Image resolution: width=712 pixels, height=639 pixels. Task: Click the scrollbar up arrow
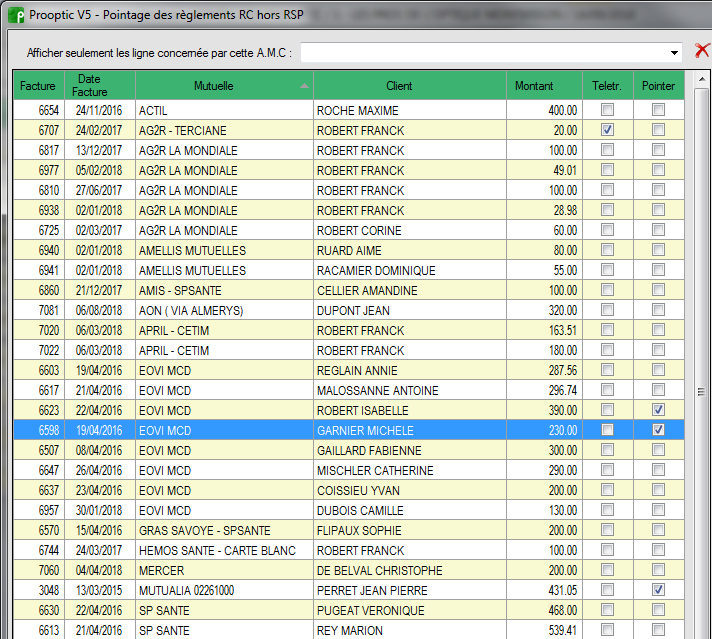pos(702,79)
